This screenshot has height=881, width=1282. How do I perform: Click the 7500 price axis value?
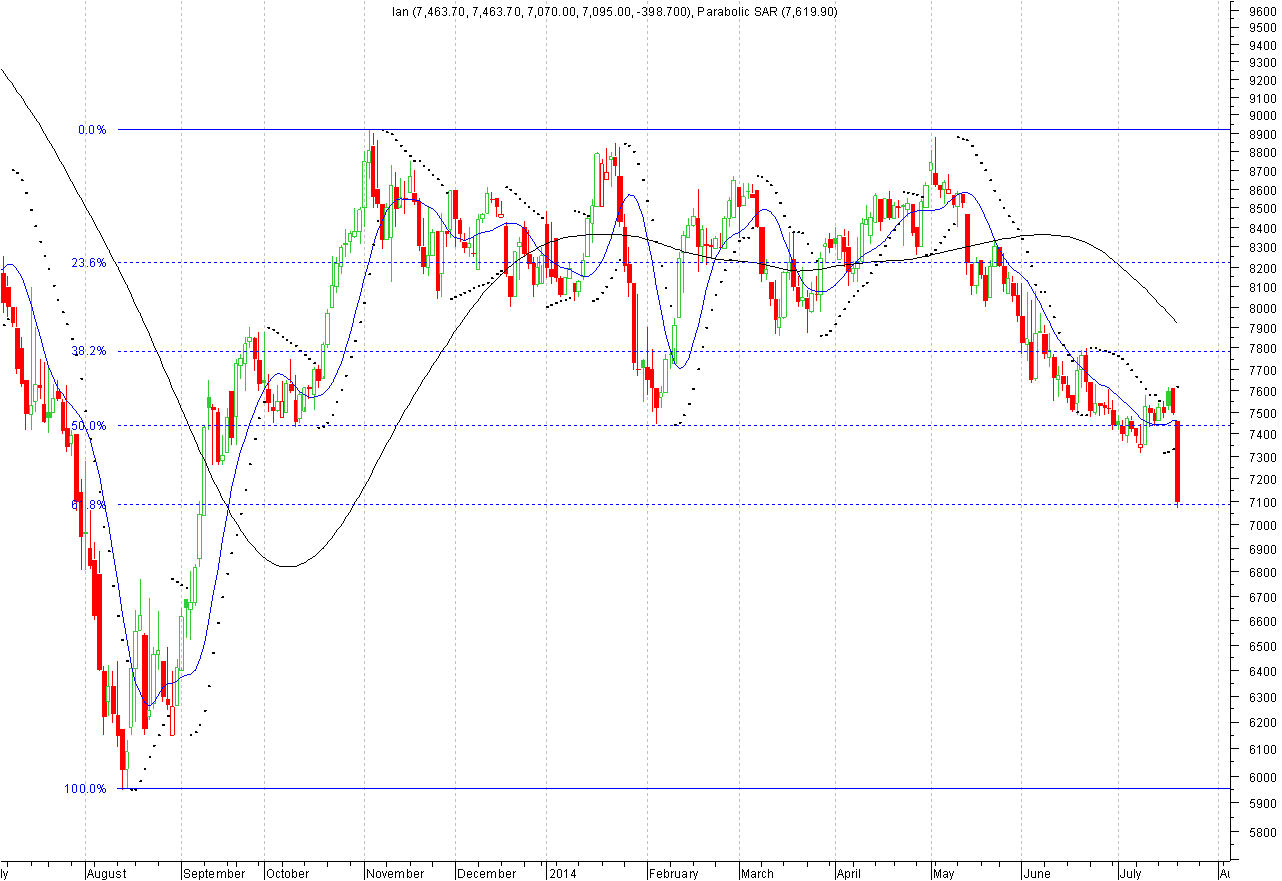(x=1262, y=413)
